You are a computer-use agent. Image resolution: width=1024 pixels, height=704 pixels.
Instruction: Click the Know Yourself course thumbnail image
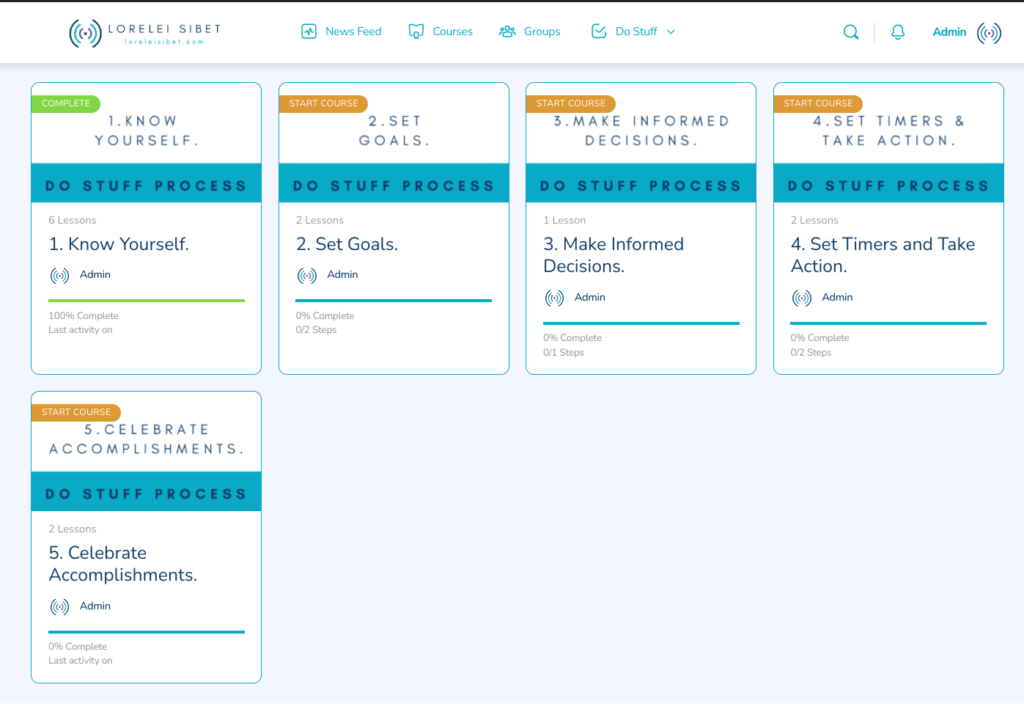coord(146,143)
